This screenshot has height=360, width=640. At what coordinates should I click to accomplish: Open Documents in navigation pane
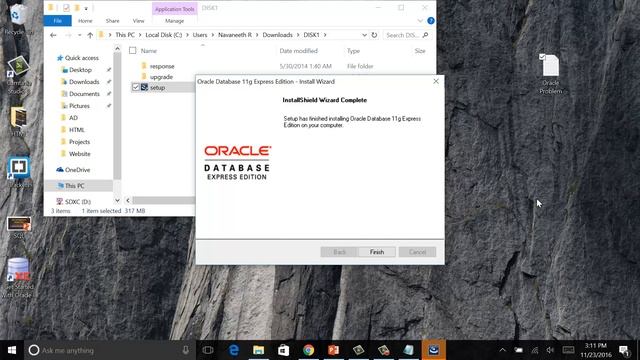click(84, 93)
